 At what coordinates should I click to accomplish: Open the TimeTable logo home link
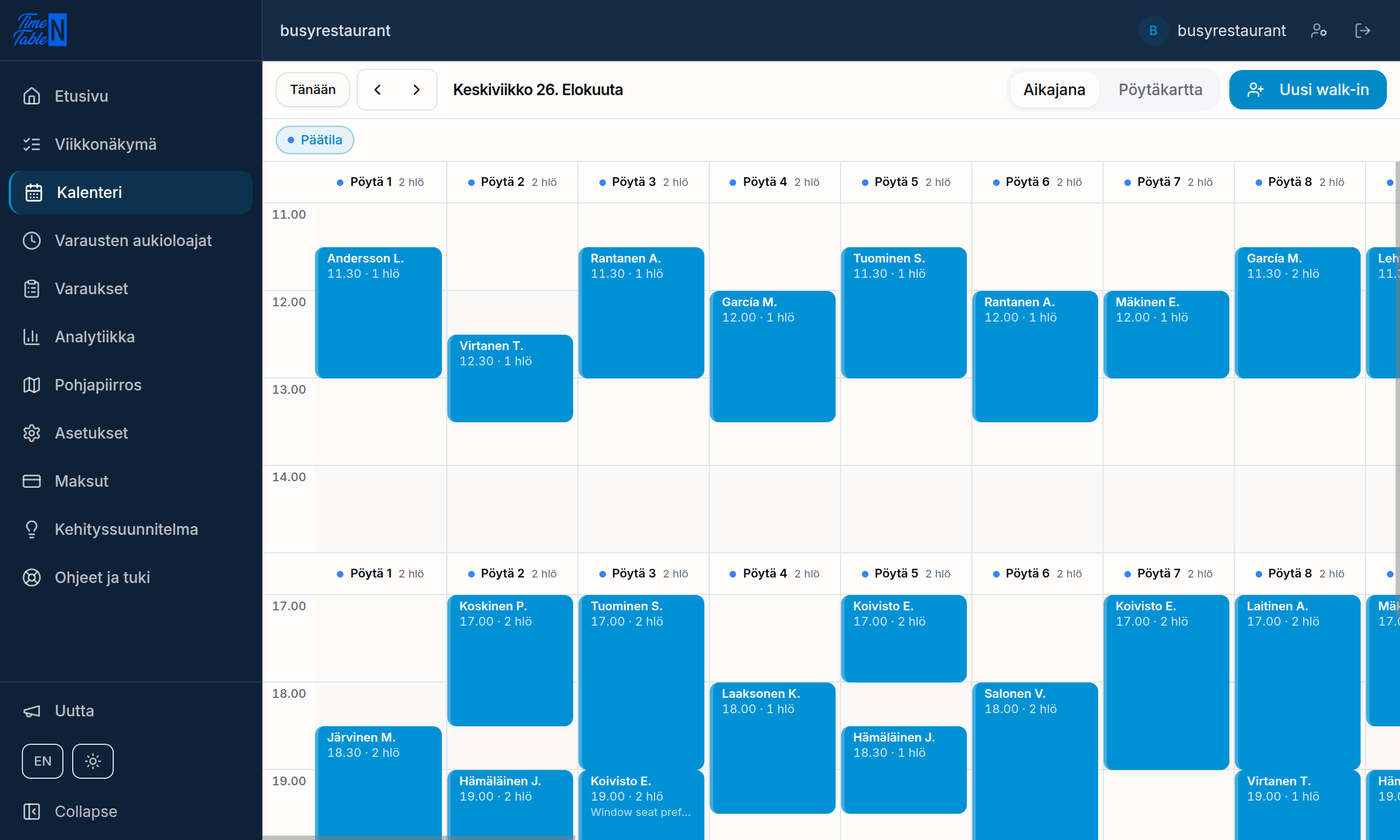coord(39,30)
